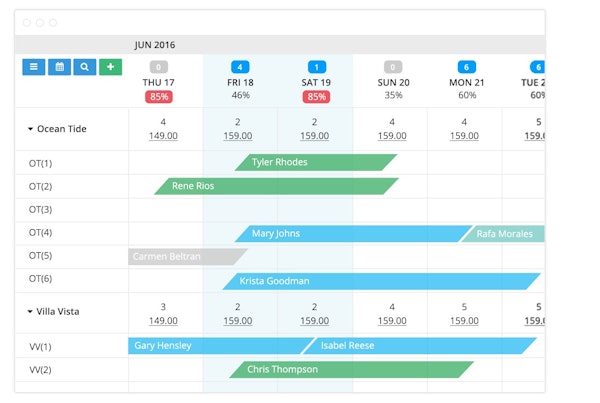Open the Isabel Reese reservation bar
The image size is (600, 403).
419,346
